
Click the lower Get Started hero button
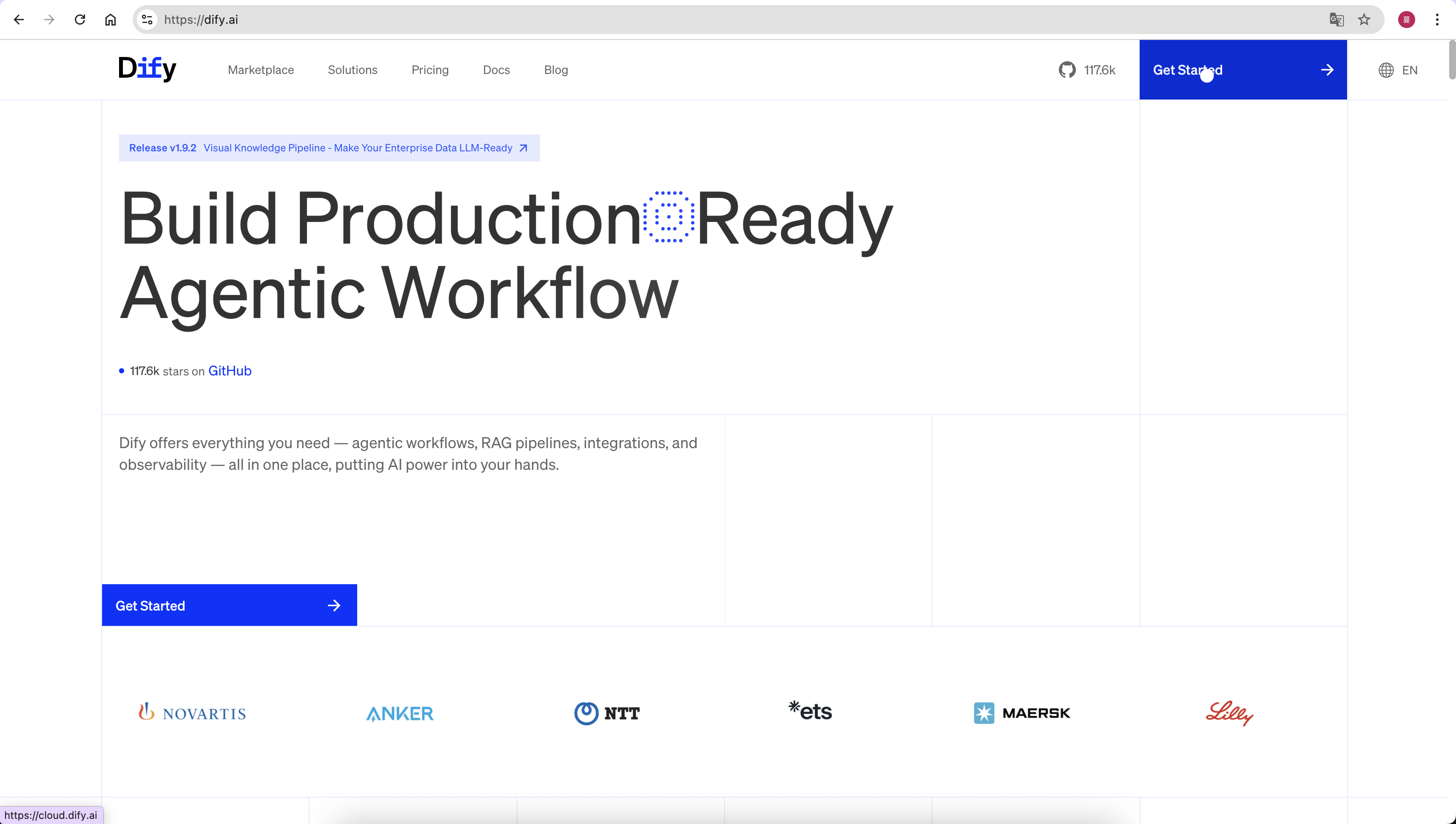tap(229, 605)
